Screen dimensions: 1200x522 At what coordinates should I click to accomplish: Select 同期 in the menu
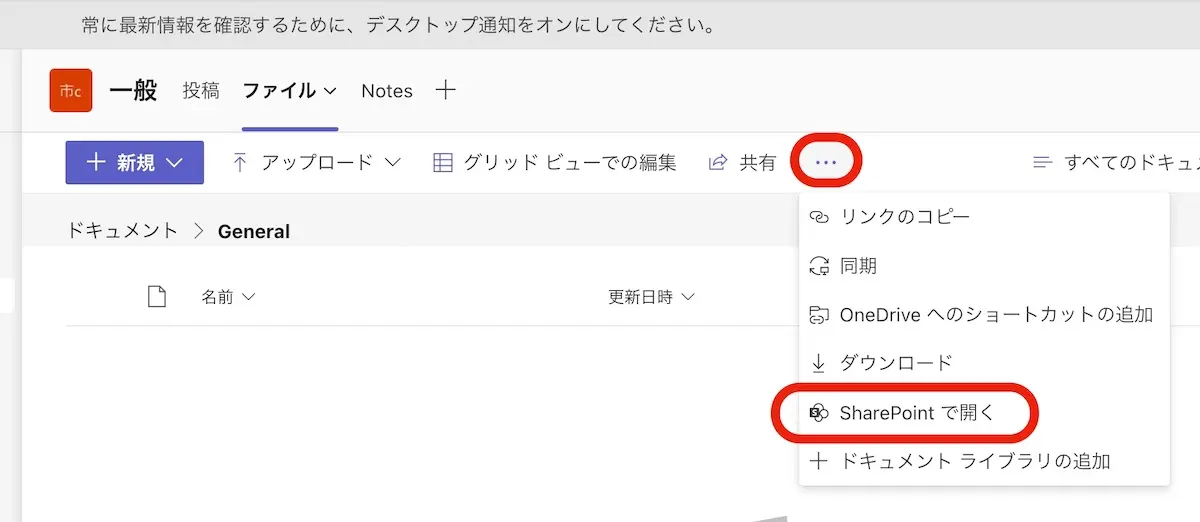[x=858, y=266]
